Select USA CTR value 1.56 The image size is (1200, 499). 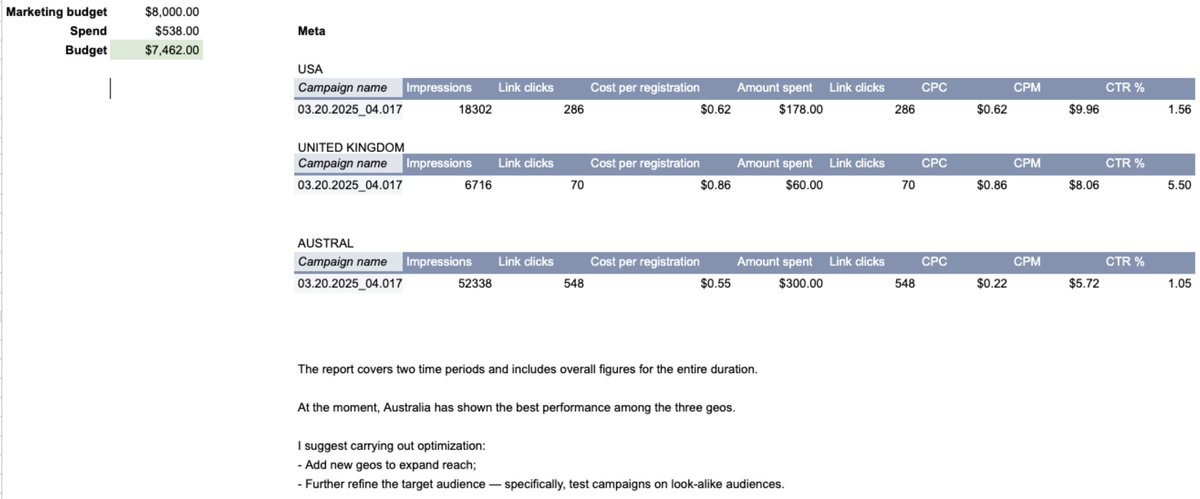1179,109
